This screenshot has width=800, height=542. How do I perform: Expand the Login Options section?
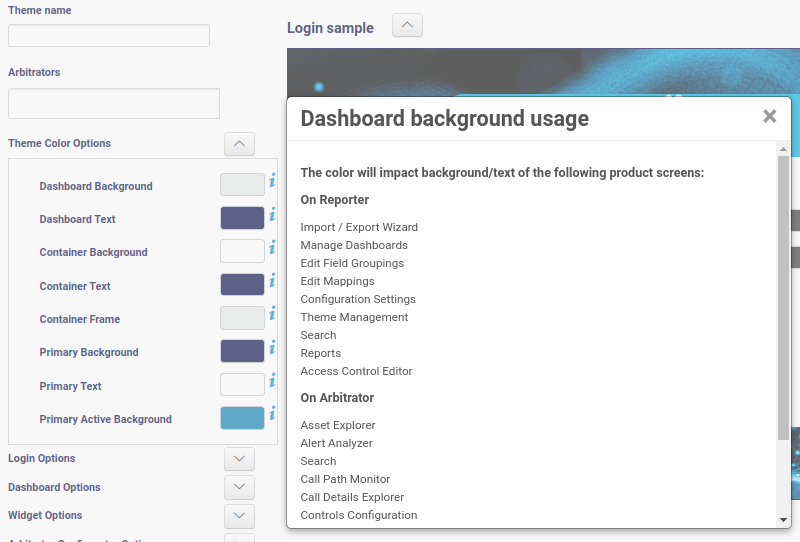pos(239,459)
